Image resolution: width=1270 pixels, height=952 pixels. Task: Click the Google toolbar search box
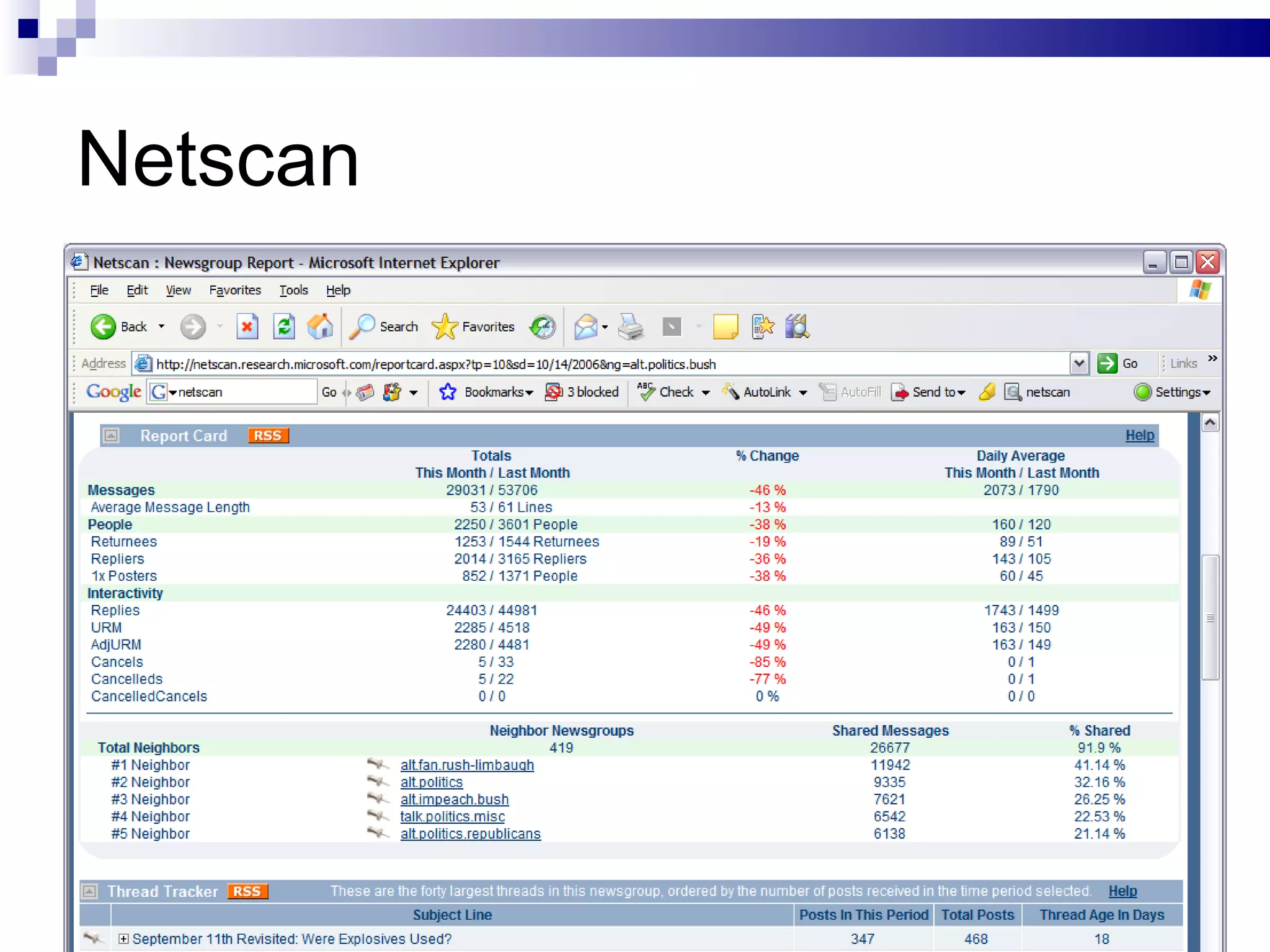coord(233,392)
